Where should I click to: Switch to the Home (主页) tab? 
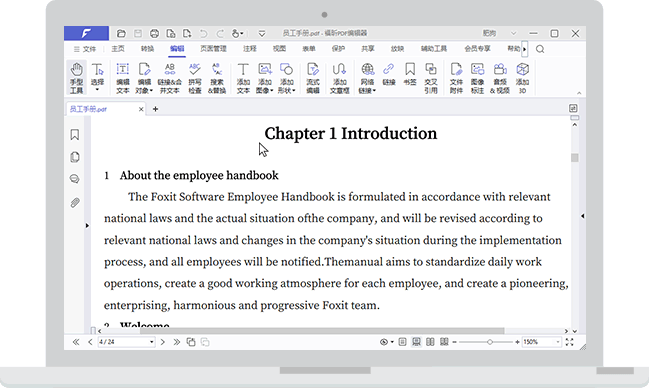click(118, 49)
